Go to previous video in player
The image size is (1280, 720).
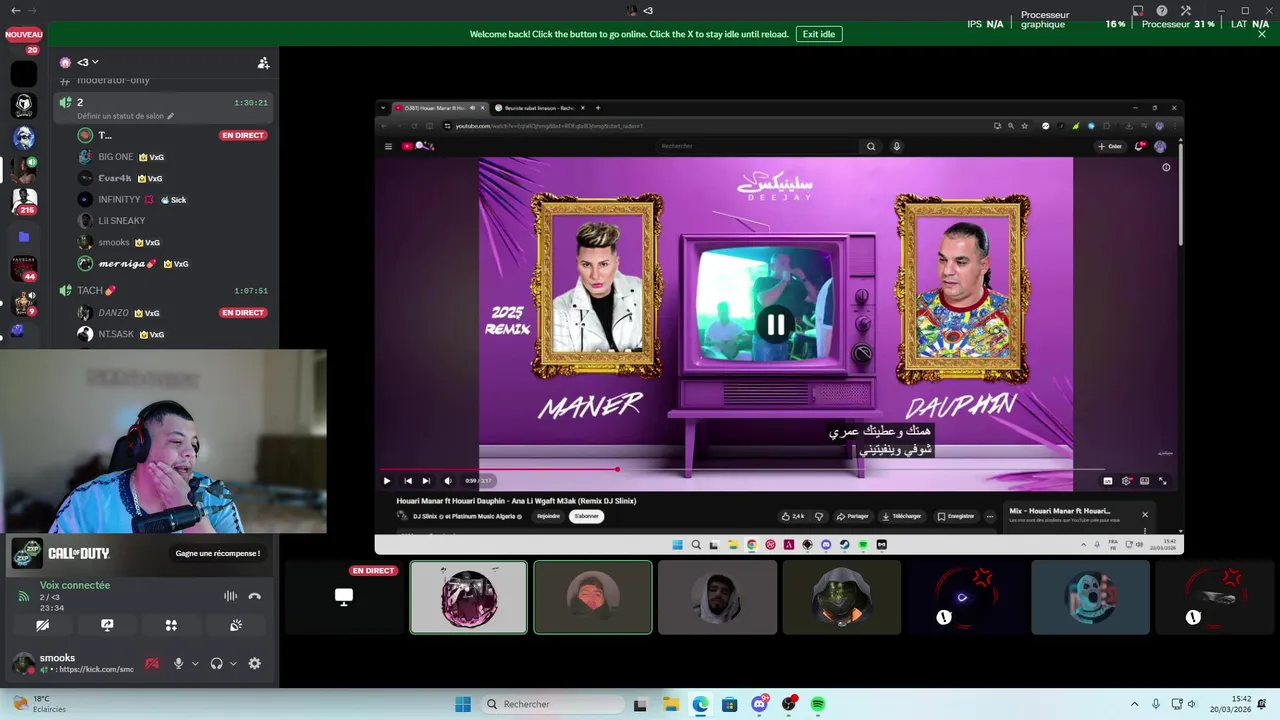click(x=407, y=481)
